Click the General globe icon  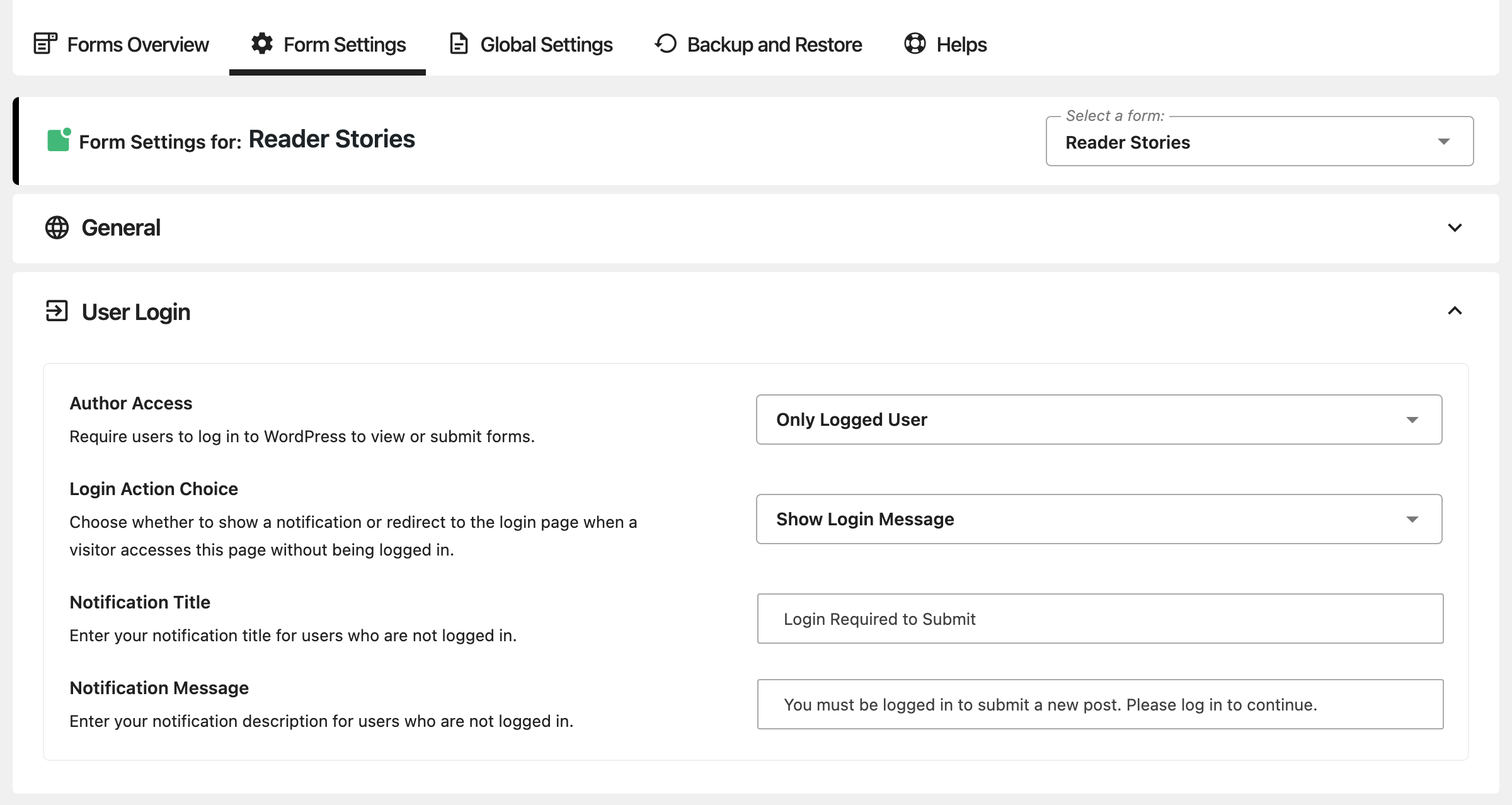point(57,227)
